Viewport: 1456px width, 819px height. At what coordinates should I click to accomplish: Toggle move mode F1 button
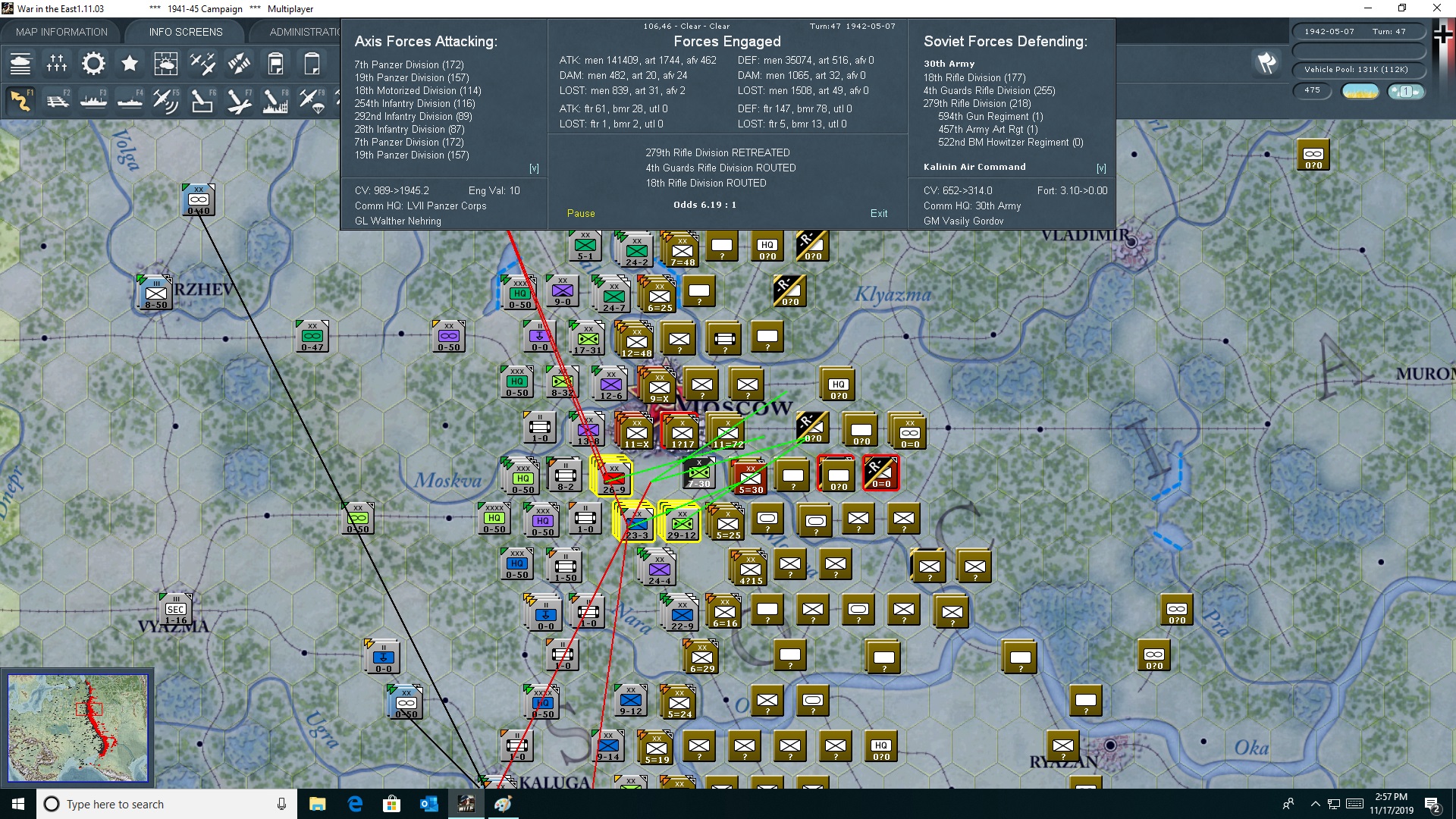point(21,100)
